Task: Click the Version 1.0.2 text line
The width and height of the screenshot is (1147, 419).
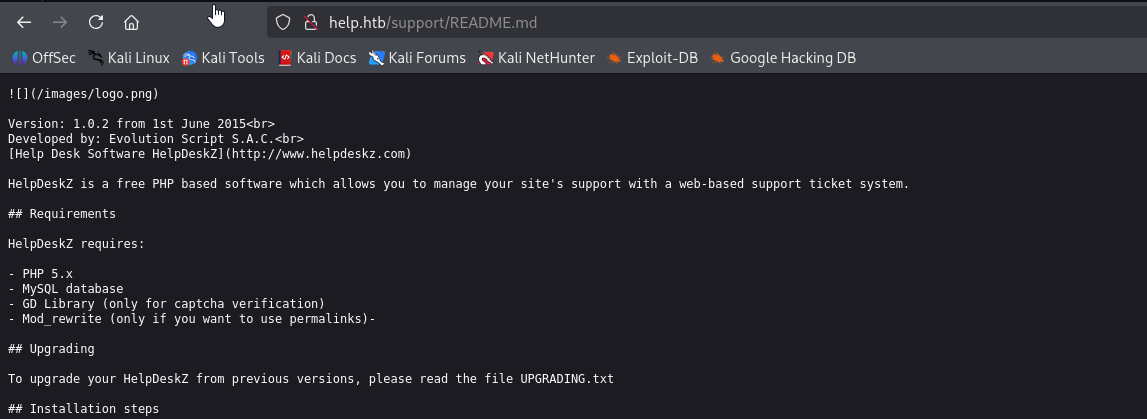Action: 141,124
